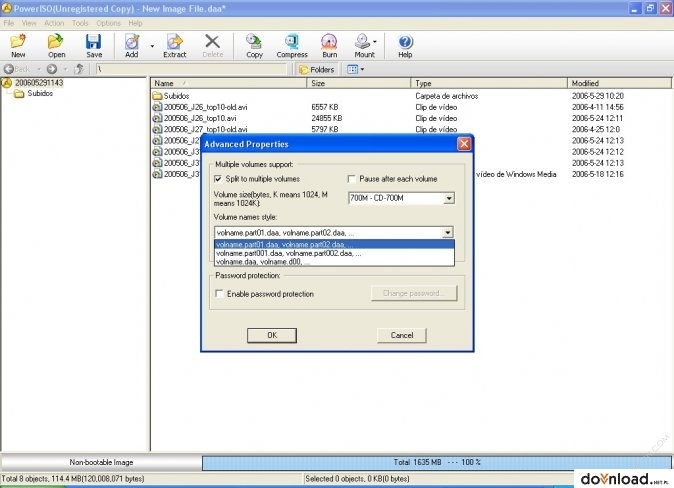Click the Non-bootable Image status label

click(101, 463)
